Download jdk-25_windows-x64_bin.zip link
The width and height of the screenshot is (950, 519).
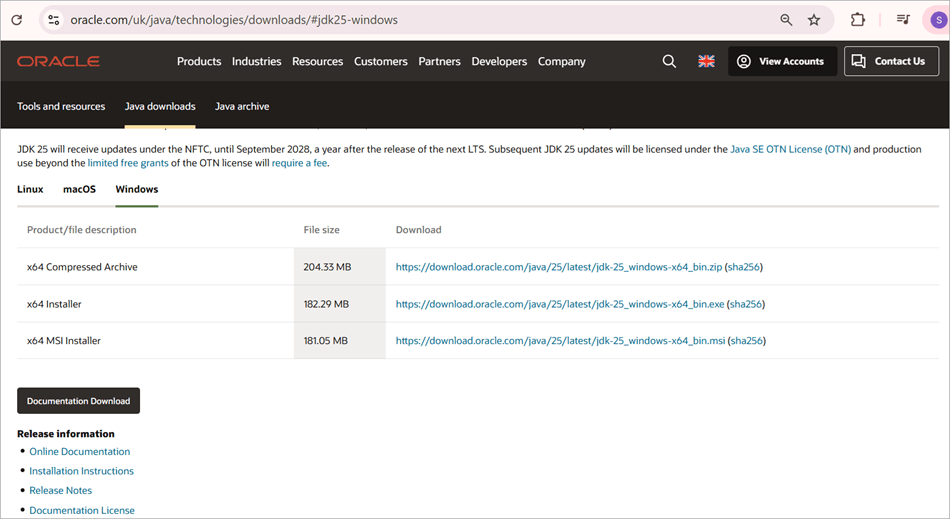[x=559, y=266]
